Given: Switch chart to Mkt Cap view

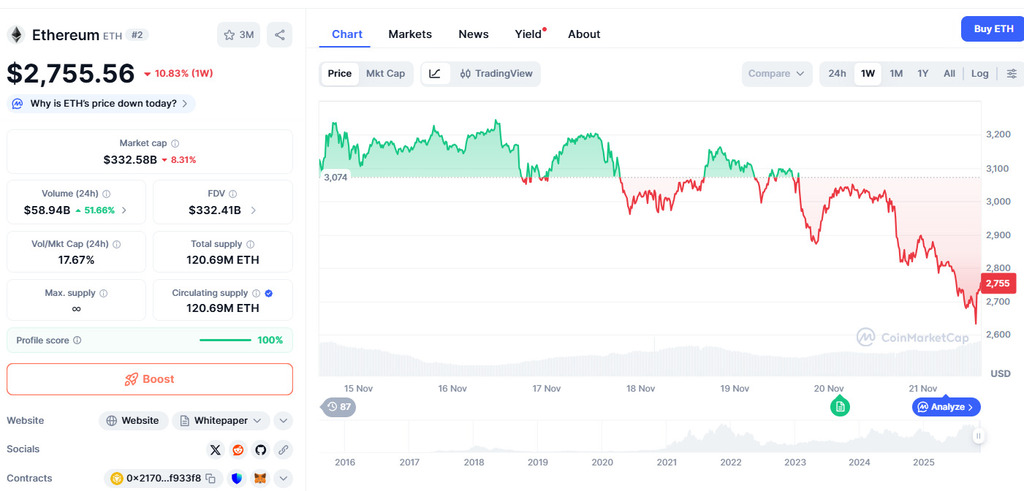Looking at the screenshot, I should (x=385, y=73).
